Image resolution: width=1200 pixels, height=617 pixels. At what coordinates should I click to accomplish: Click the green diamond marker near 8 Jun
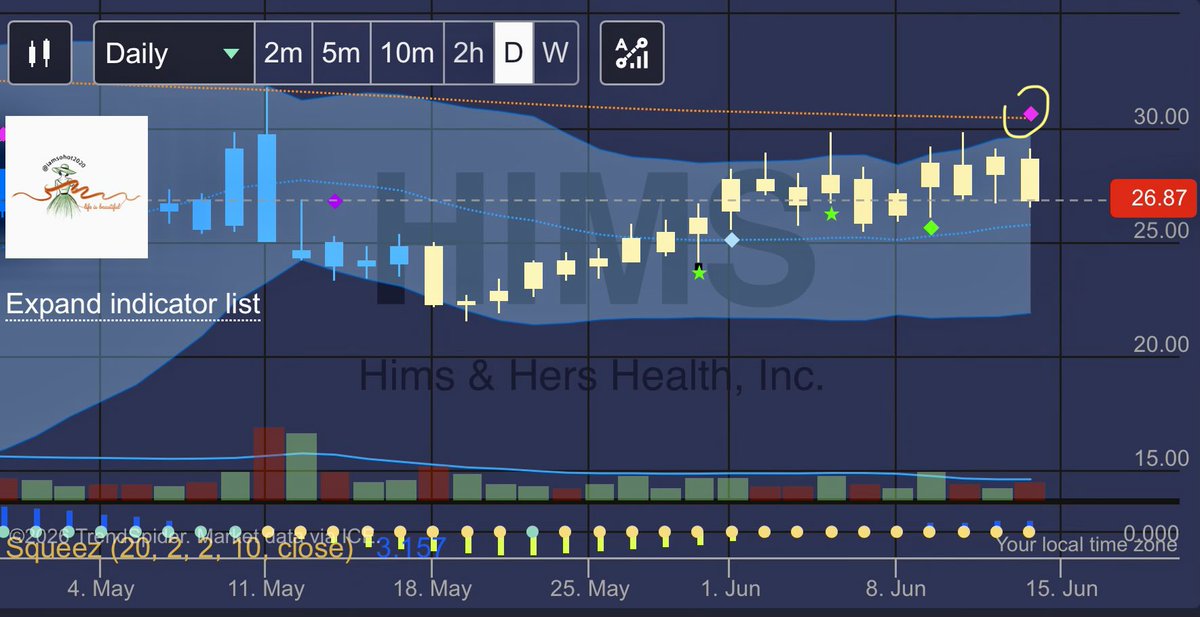pyautogui.click(x=931, y=228)
